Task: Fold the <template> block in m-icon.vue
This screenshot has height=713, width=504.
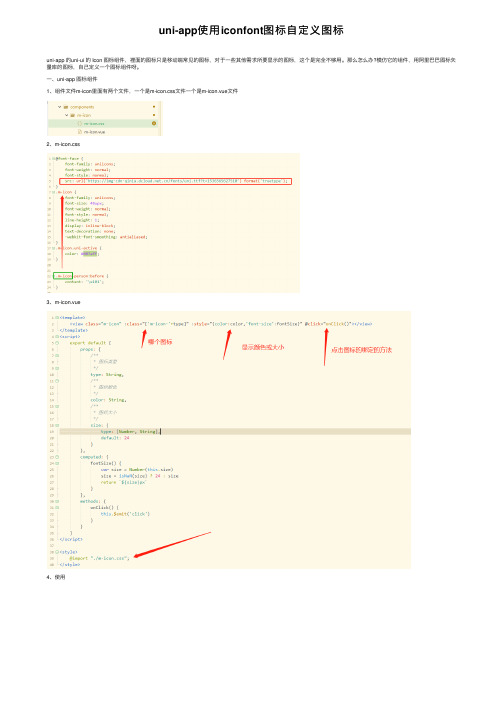Action: pyautogui.click(x=57, y=317)
